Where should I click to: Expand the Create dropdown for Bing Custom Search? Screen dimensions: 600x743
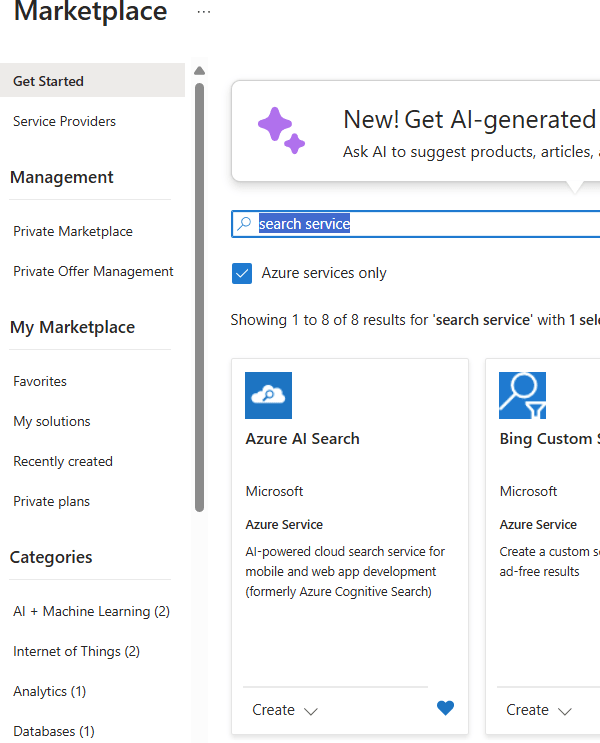pos(564,711)
